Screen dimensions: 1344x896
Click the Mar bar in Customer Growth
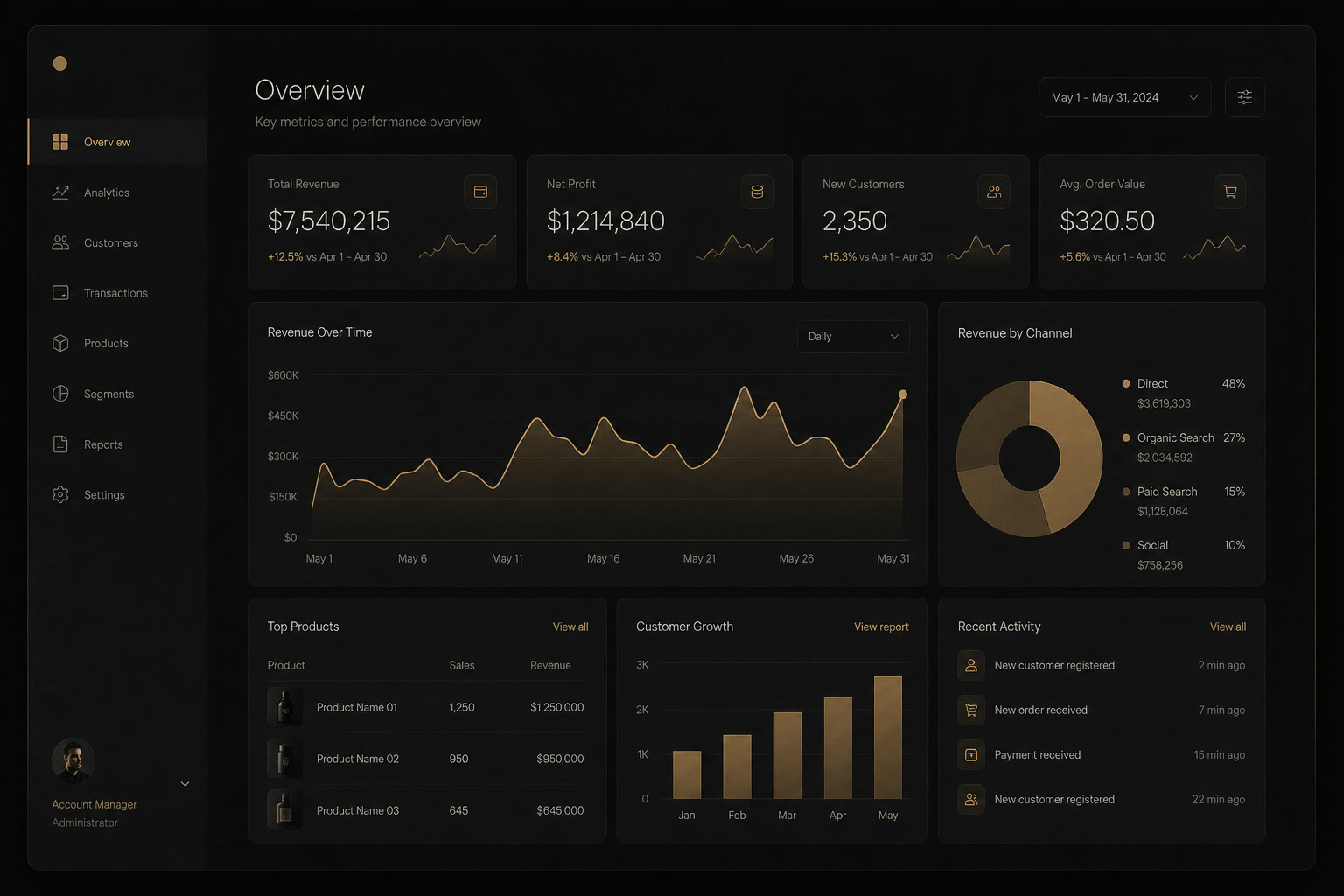pyautogui.click(x=787, y=755)
